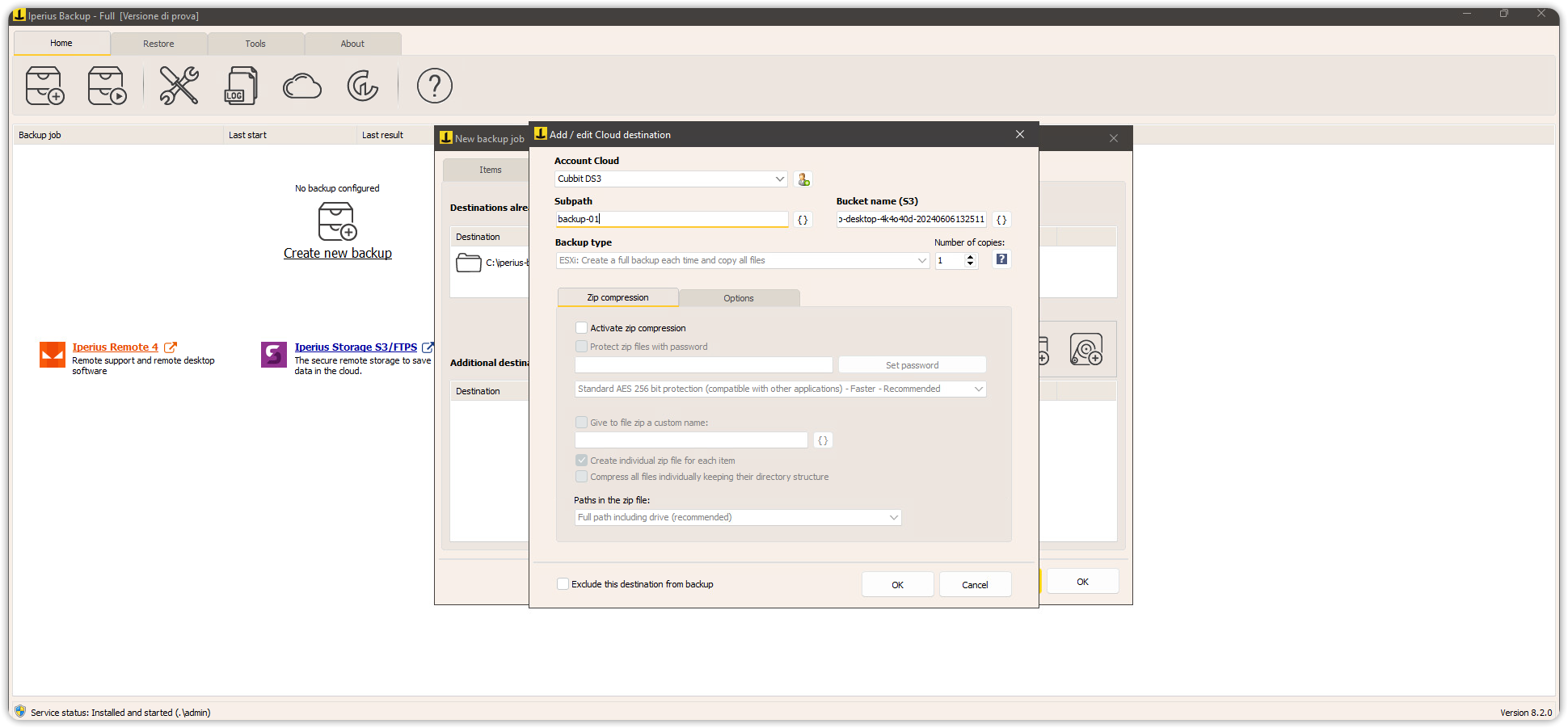The width and height of the screenshot is (1568, 728).
Task: Click the Subpath input field with backup-01
Action: pyautogui.click(x=672, y=220)
